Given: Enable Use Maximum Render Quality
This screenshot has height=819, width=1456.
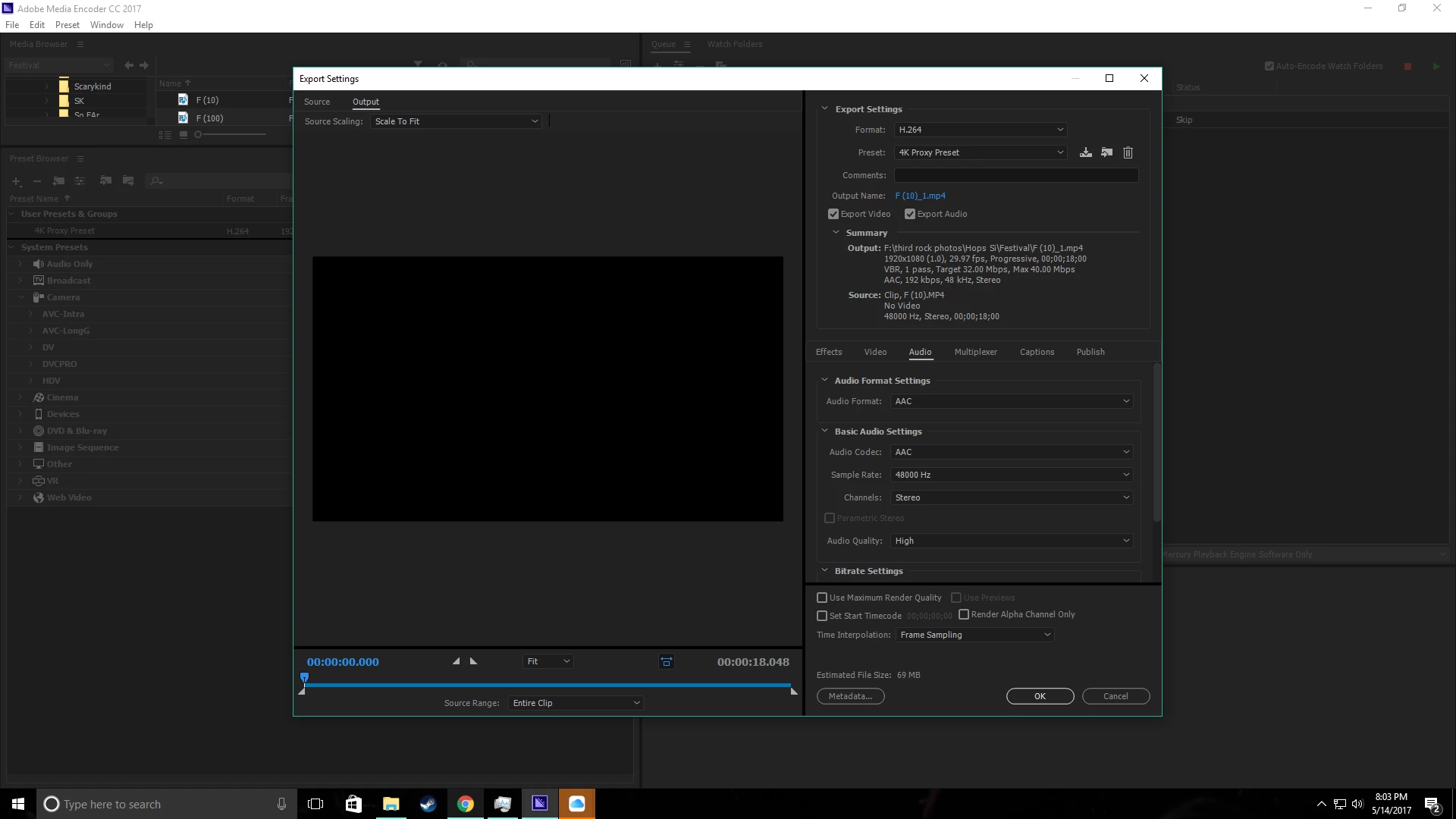Looking at the screenshot, I should click(822, 598).
